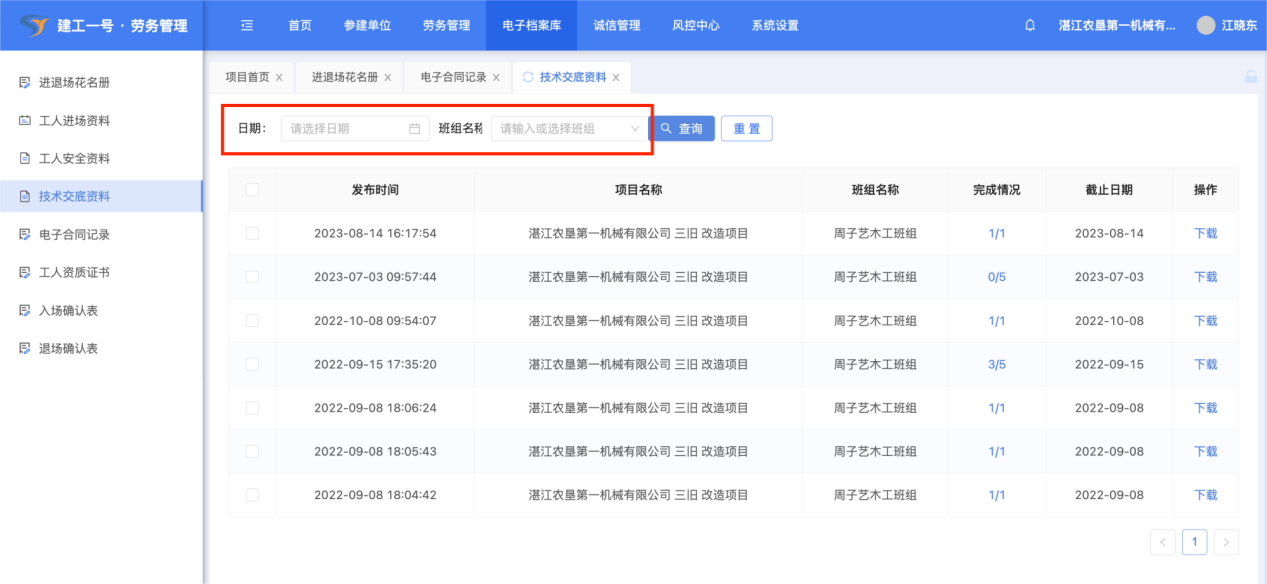1267x584 pixels.
Task: Collapse sidebar using the menu fold icon
Action: (x=247, y=26)
